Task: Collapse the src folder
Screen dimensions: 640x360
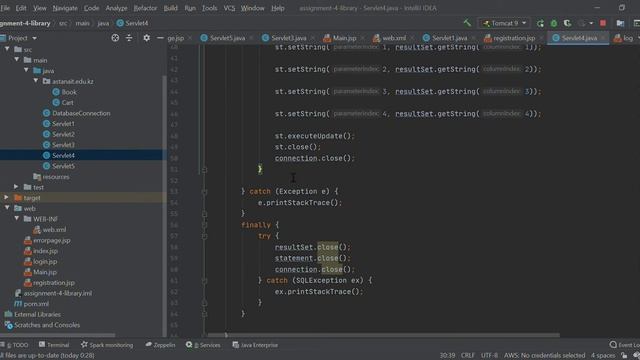Action: pyautogui.click(x=7, y=49)
